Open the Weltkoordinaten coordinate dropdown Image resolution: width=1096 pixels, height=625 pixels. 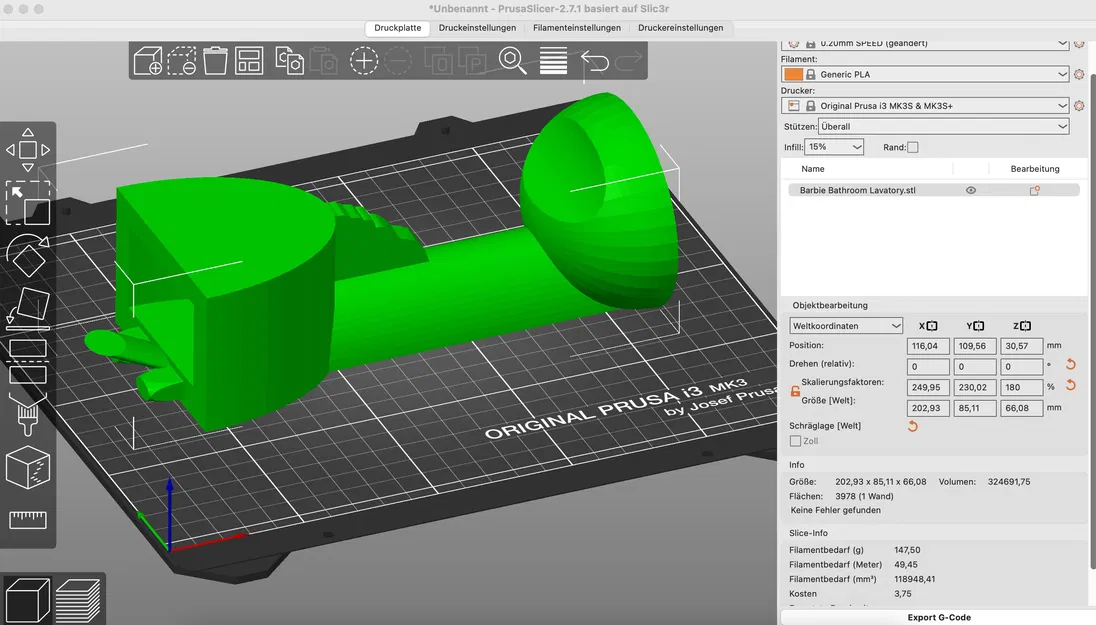(846, 326)
